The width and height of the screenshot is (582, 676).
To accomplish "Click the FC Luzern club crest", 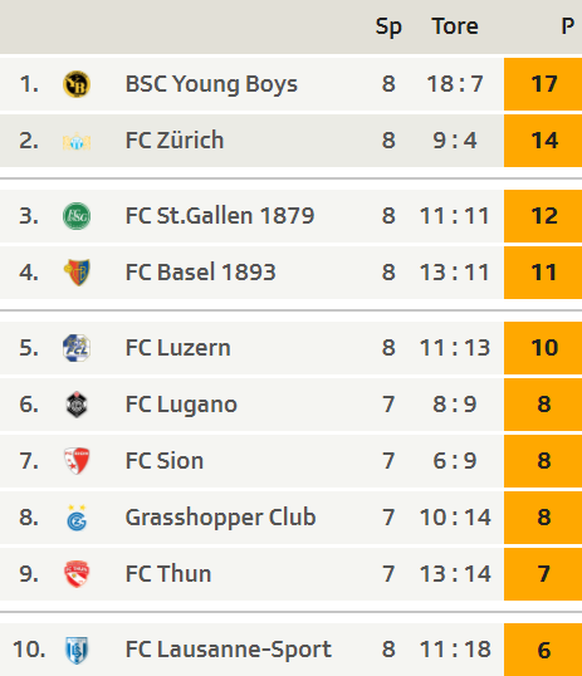I will 76,348.
